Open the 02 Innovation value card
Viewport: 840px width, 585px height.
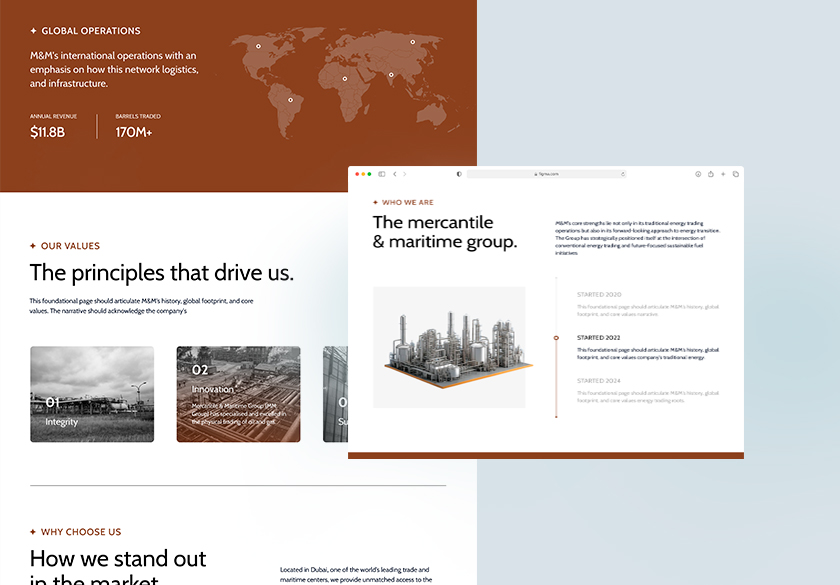click(x=238, y=394)
